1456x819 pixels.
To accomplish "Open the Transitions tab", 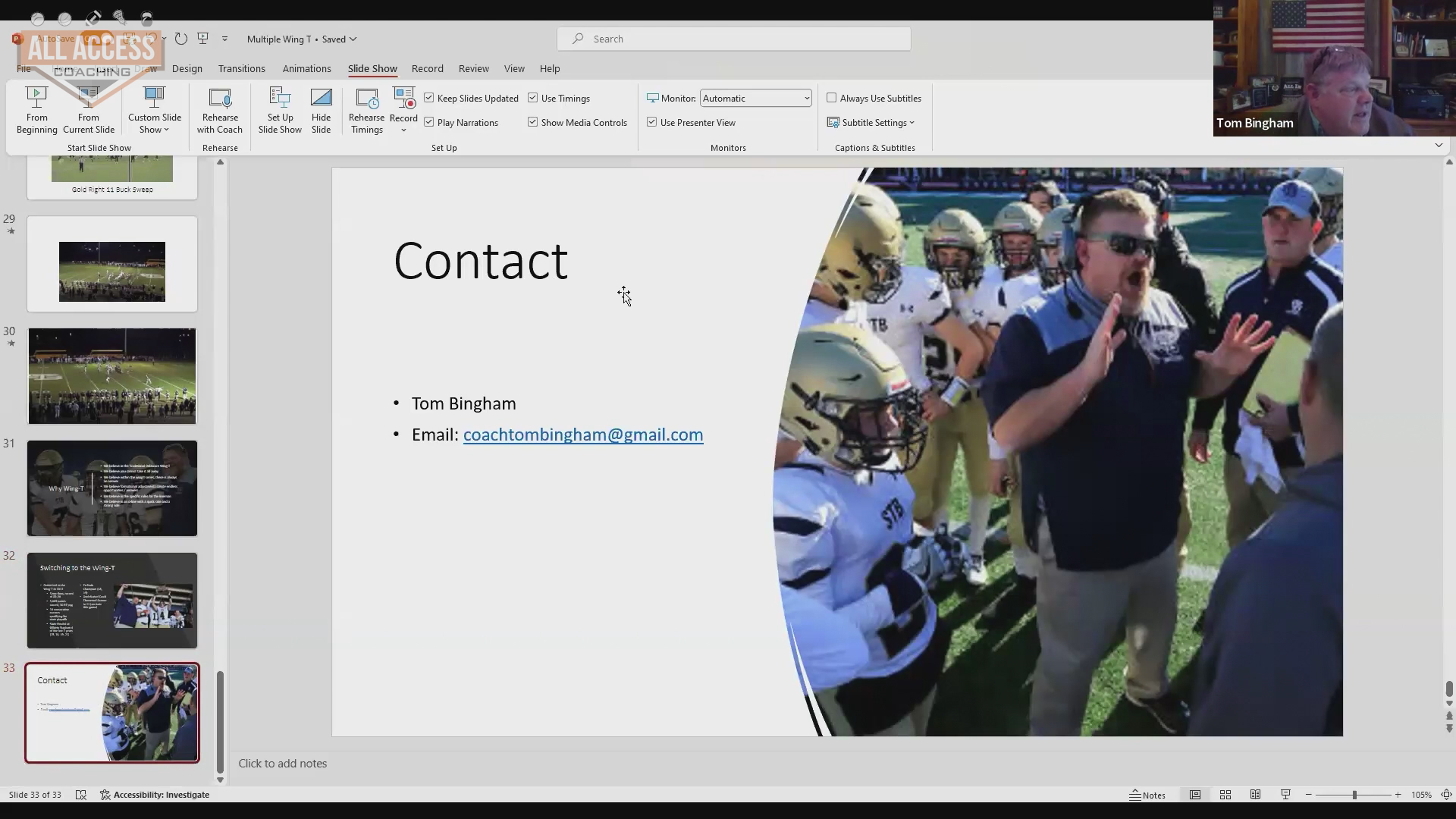I will [241, 69].
